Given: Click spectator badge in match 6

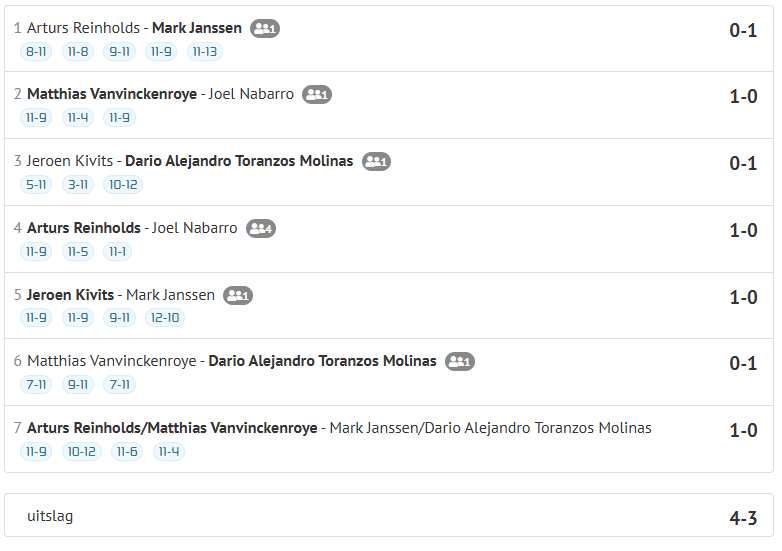Looking at the screenshot, I should pyautogui.click(x=460, y=361).
